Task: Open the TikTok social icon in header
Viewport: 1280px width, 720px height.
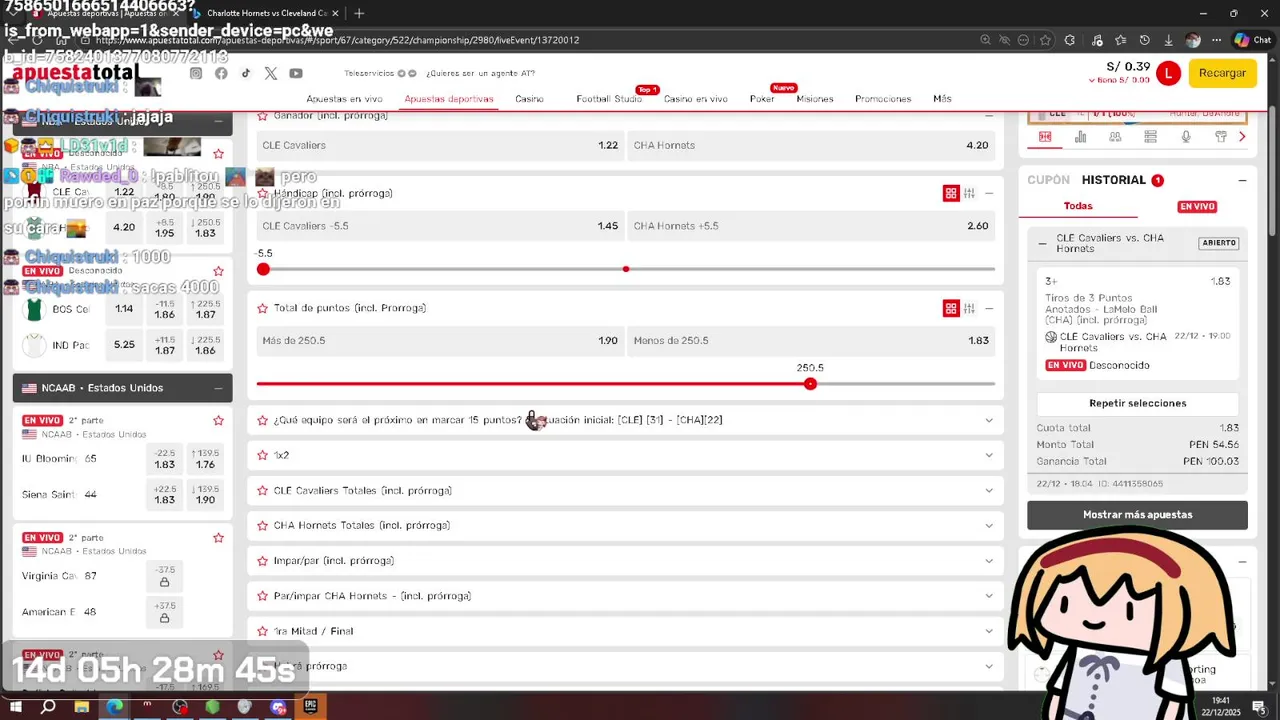Action: pos(246,73)
